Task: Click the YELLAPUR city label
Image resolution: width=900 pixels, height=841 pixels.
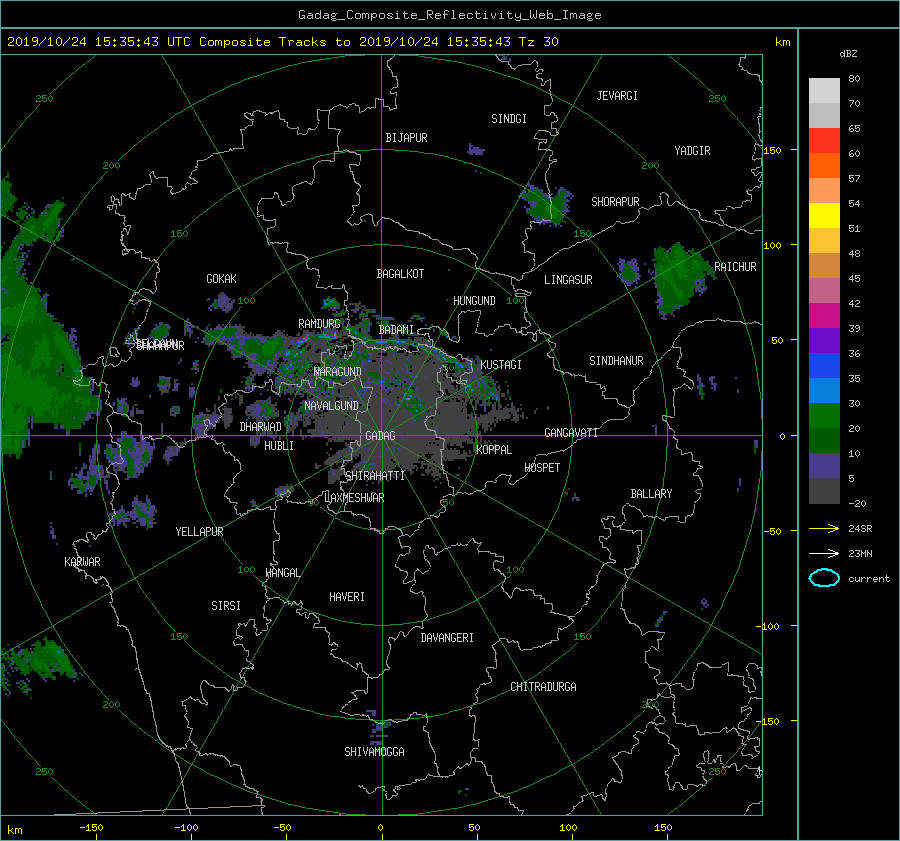Action: (199, 532)
